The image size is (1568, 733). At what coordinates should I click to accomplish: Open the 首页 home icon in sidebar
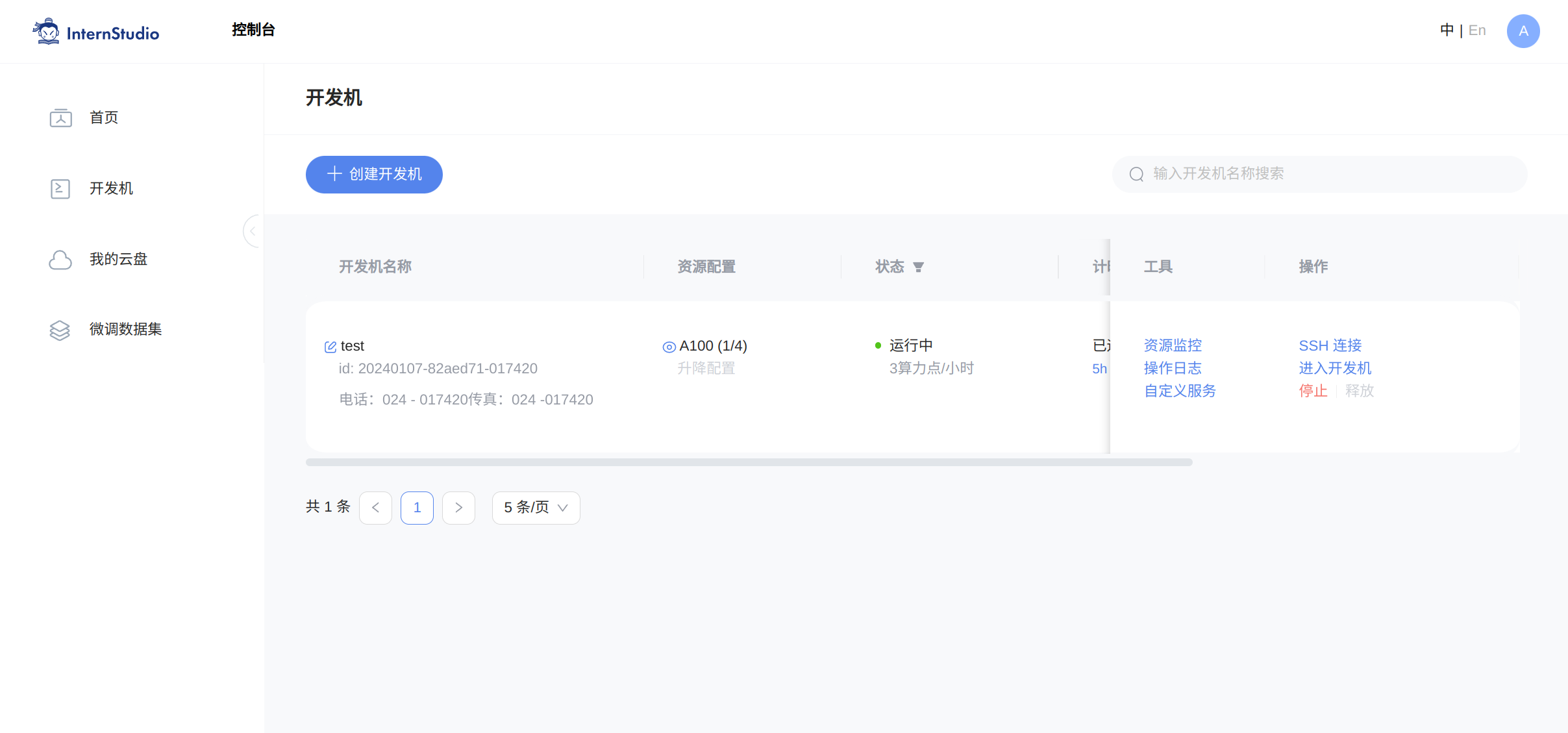pyautogui.click(x=61, y=118)
